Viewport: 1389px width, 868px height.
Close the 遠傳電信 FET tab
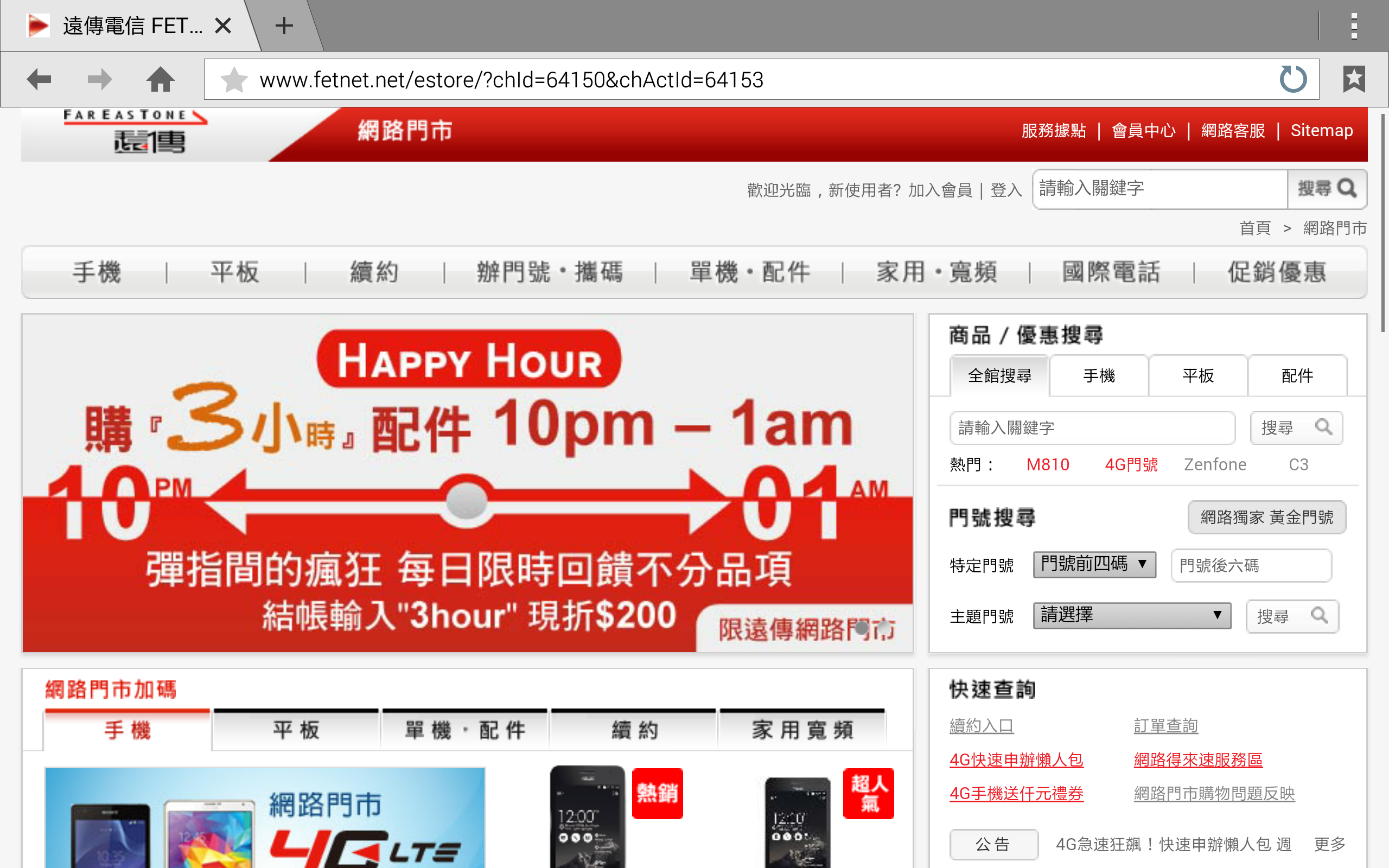pyautogui.click(x=222, y=26)
